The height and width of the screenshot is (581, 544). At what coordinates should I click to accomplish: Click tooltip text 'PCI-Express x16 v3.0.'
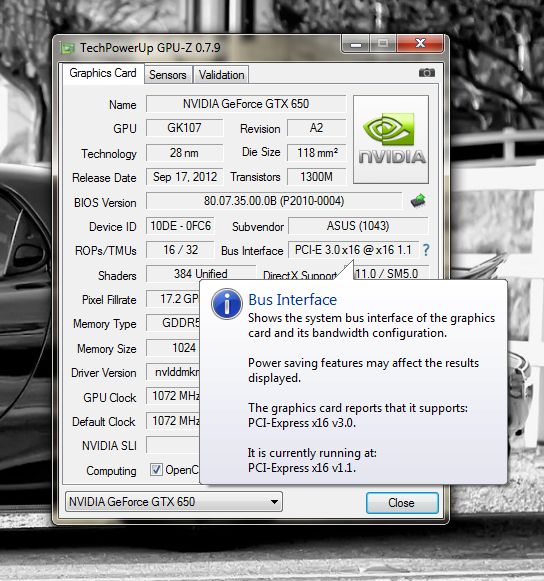(302, 423)
